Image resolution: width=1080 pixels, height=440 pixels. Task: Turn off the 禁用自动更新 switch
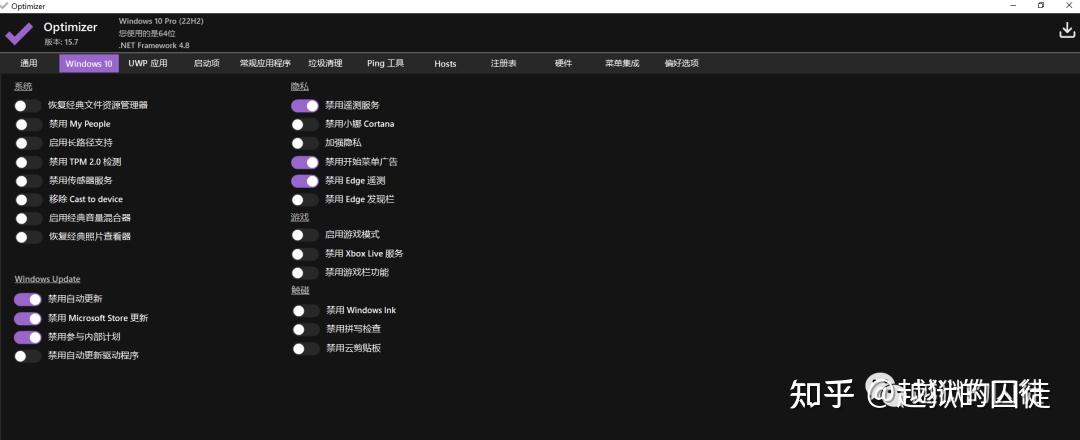[x=28, y=299]
